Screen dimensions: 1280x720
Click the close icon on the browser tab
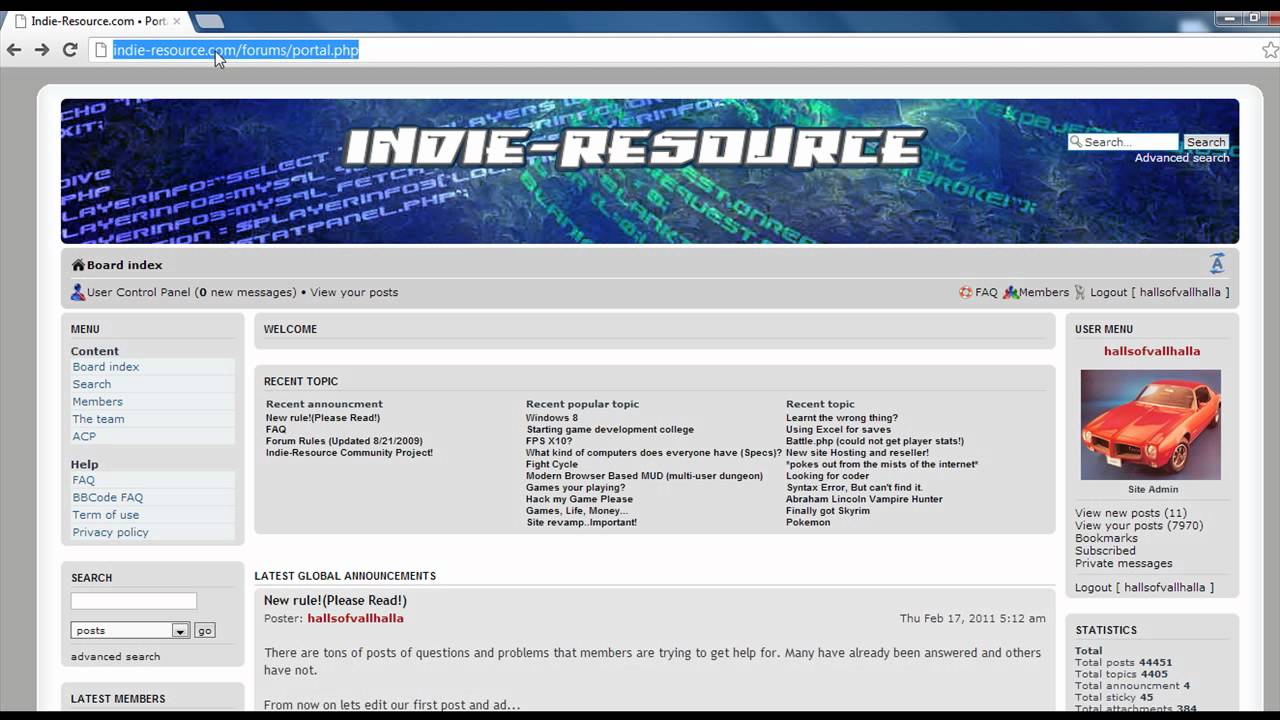[177, 21]
